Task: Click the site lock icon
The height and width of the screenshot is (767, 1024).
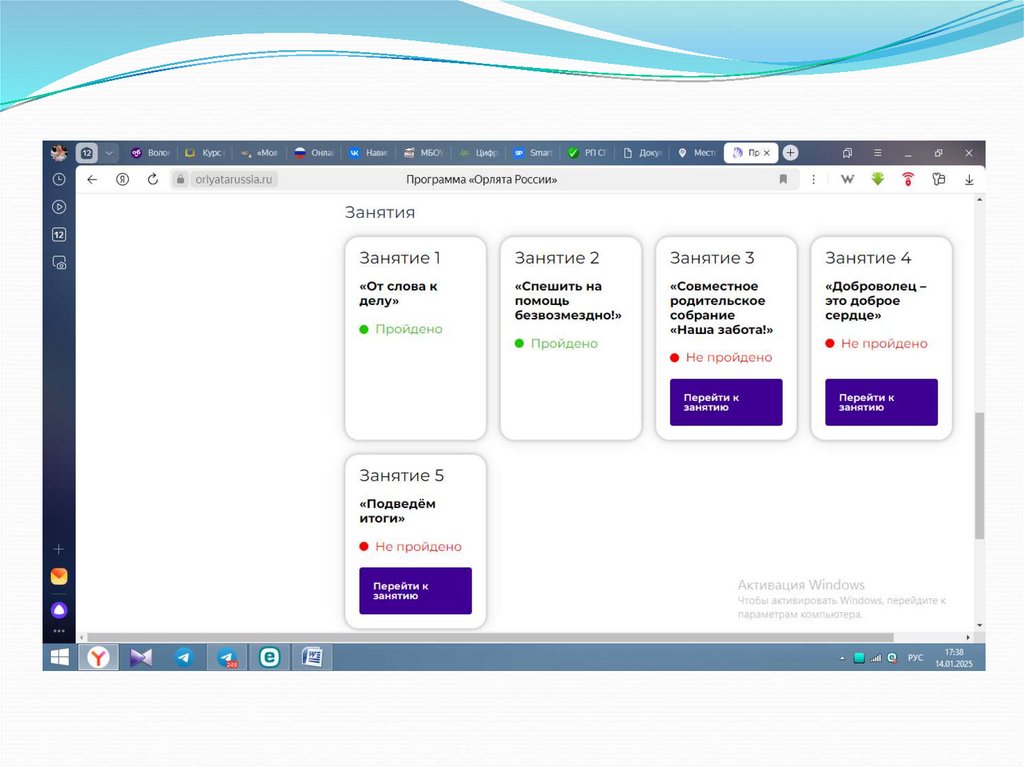Action: pos(180,179)
